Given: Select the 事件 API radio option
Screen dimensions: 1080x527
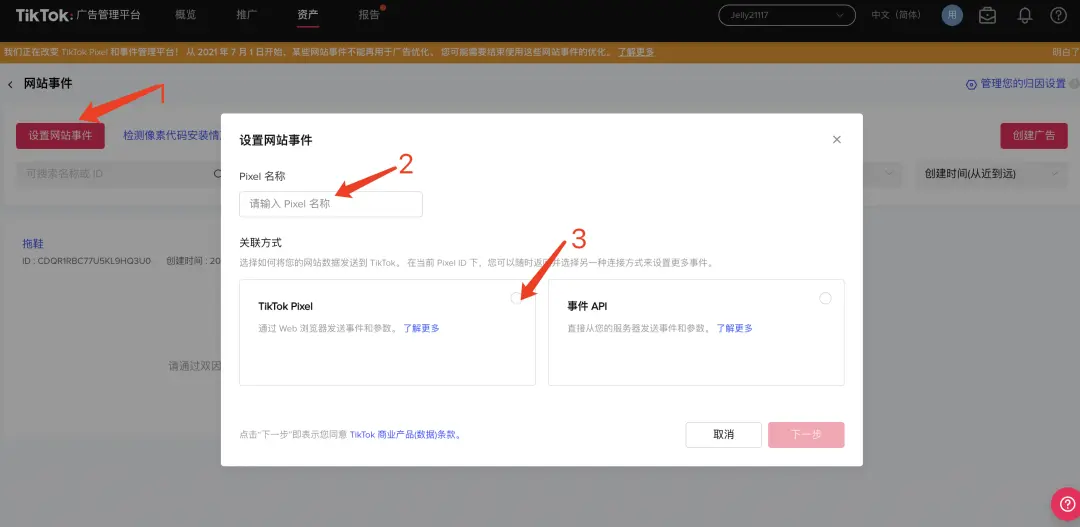Looking at the screenshot, I should pos(825,298).
